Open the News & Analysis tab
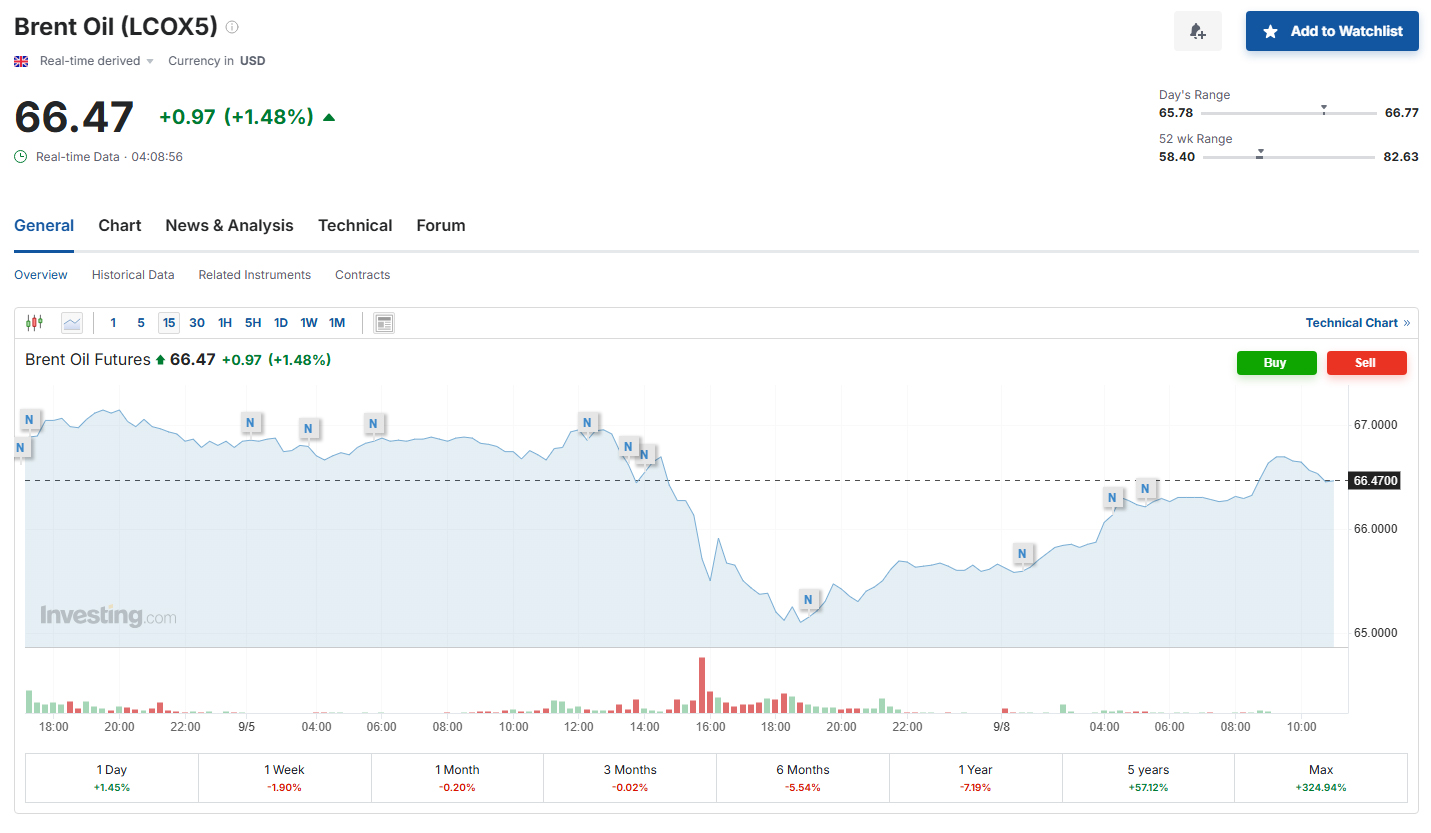Viewport: 1431px width, 833px height. [229, 225]
